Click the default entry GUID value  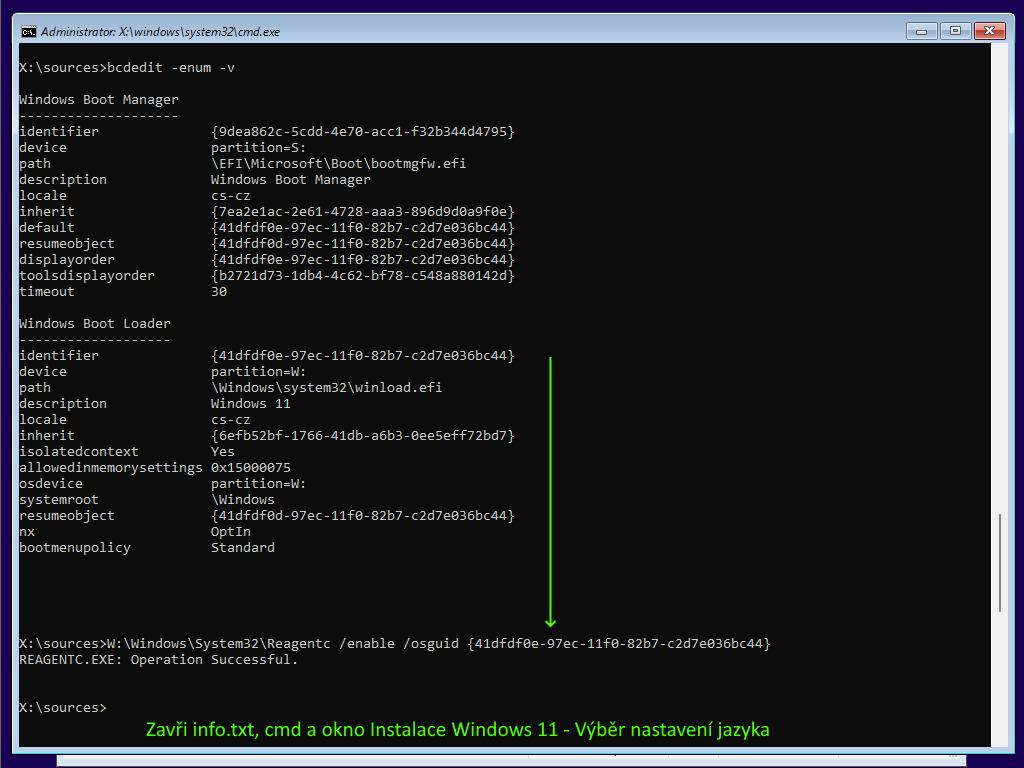coord(362,228)
